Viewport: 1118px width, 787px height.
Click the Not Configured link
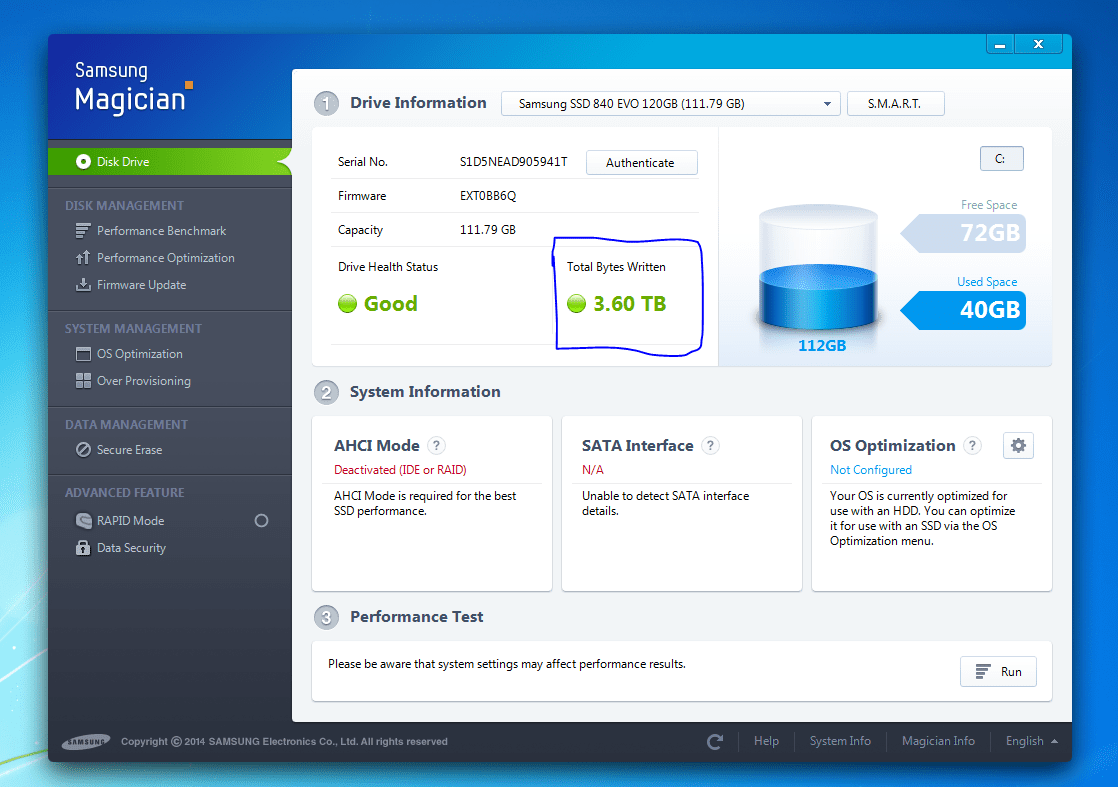[x=871, y=470]
